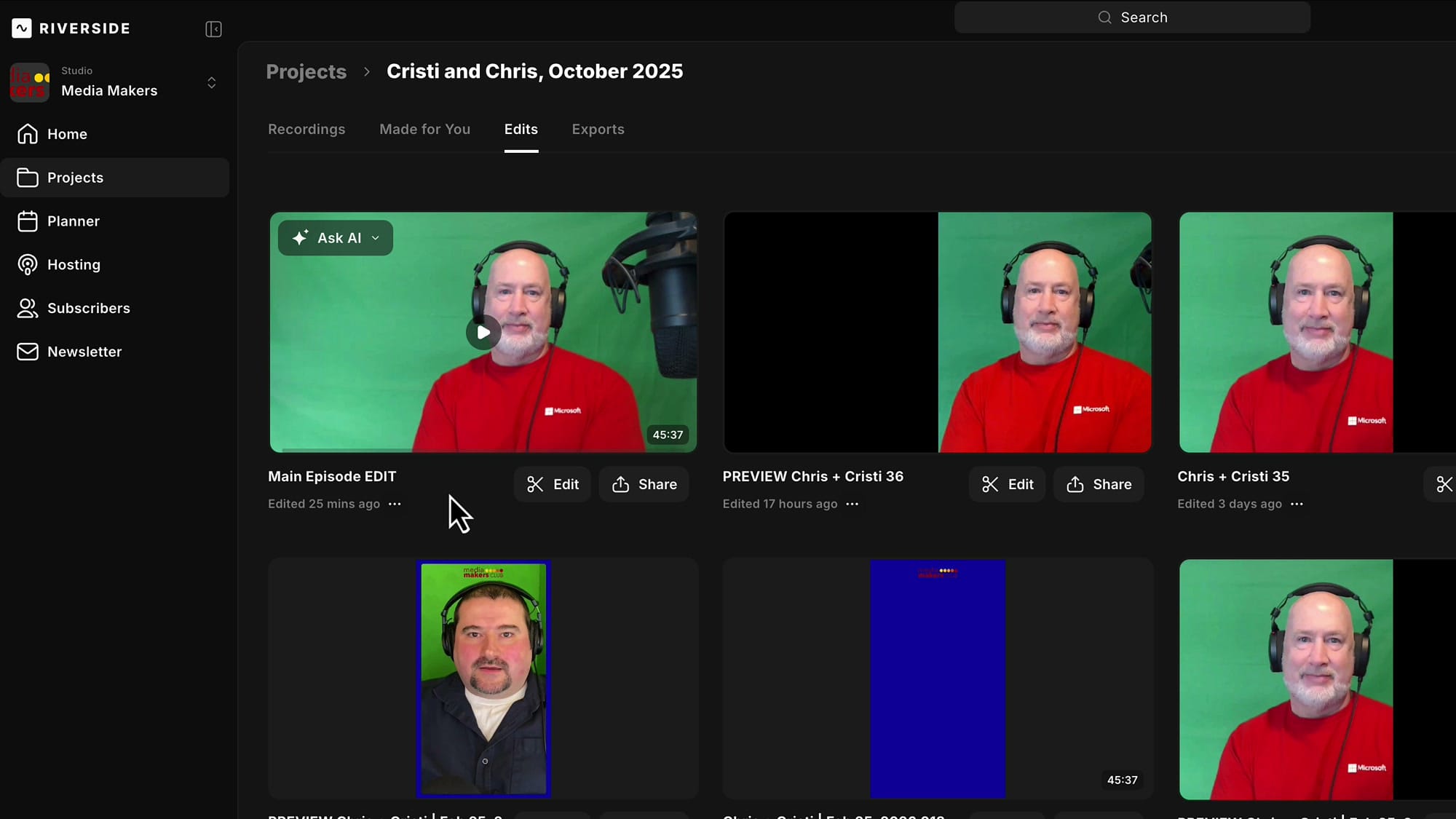Collapse the sidebar panel
This screenshot has width=1456, height=819.
coord(213,29)
